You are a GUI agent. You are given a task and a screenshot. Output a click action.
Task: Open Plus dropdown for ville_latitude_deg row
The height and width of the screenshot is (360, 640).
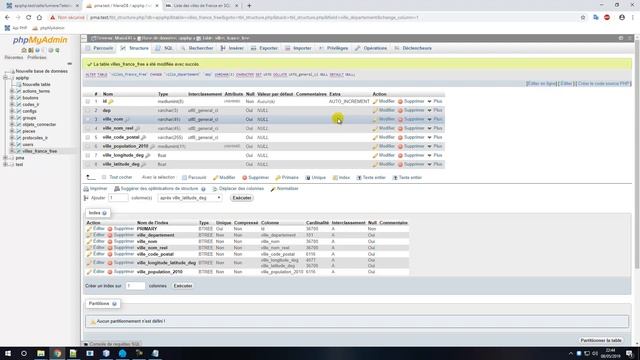click(435, 164)
